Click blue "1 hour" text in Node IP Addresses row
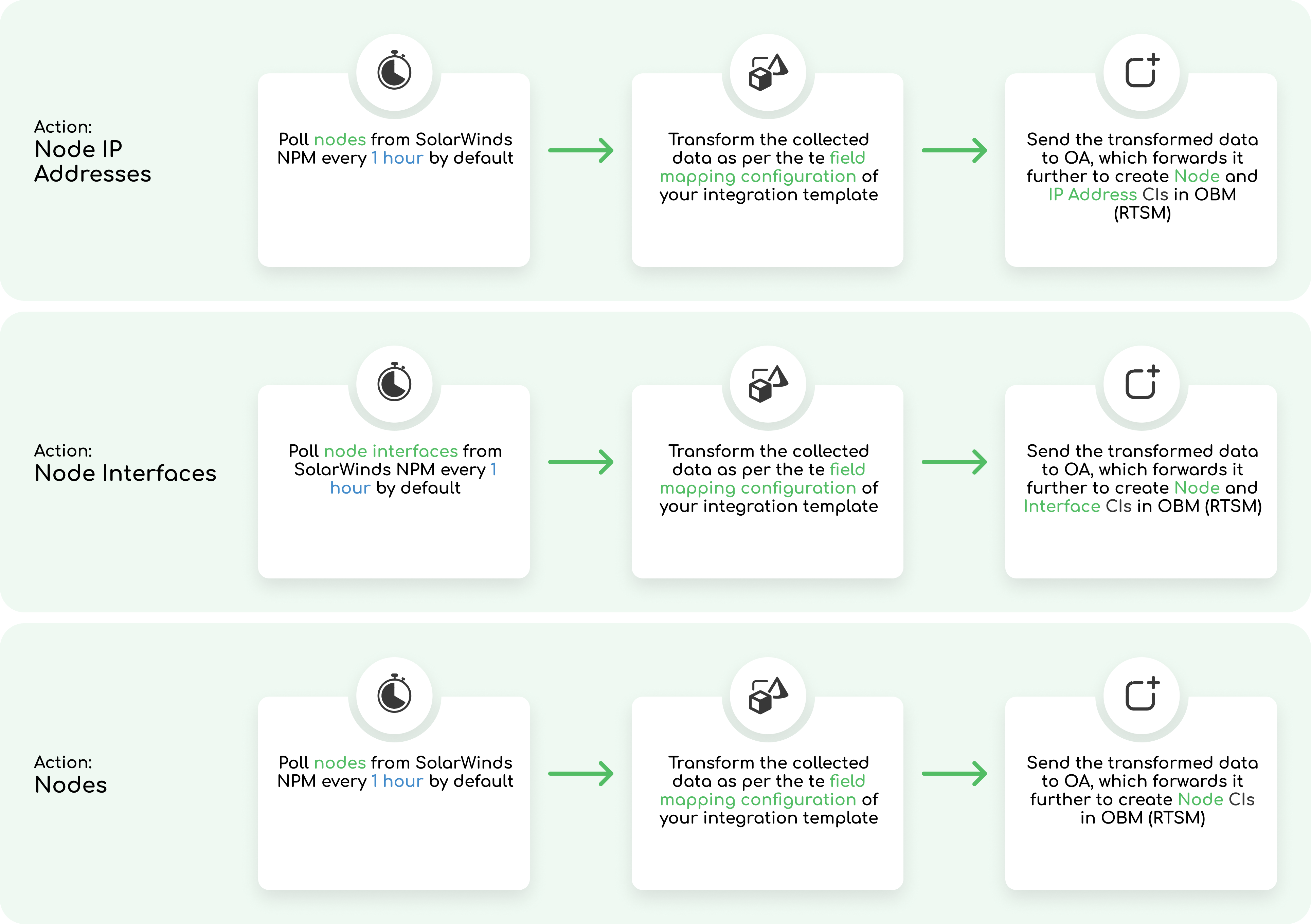Image resolution: width=1311 pixels, height=924 pixels. coord(397,158)
